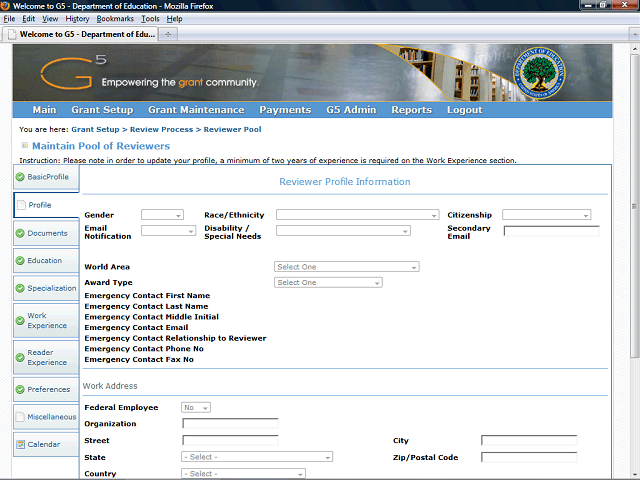The height and width of the screenshot is (480, 640).
Task: Click the Zip/Postal Code input field
Action: pos(529,457)
